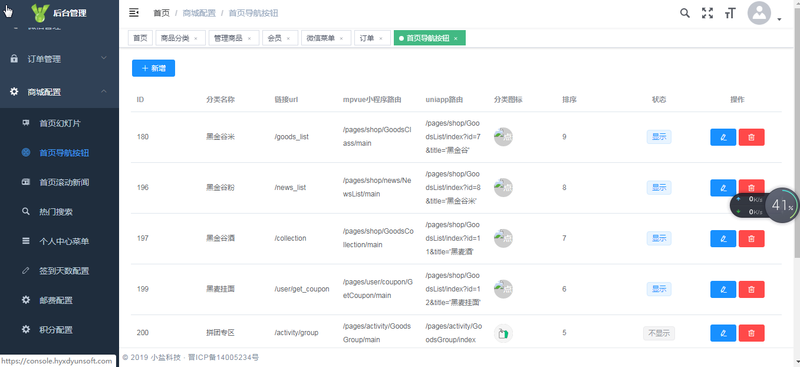Close the 管理商品 tab
This screenshot has height=367, width=800.
[x=249, y=38]
